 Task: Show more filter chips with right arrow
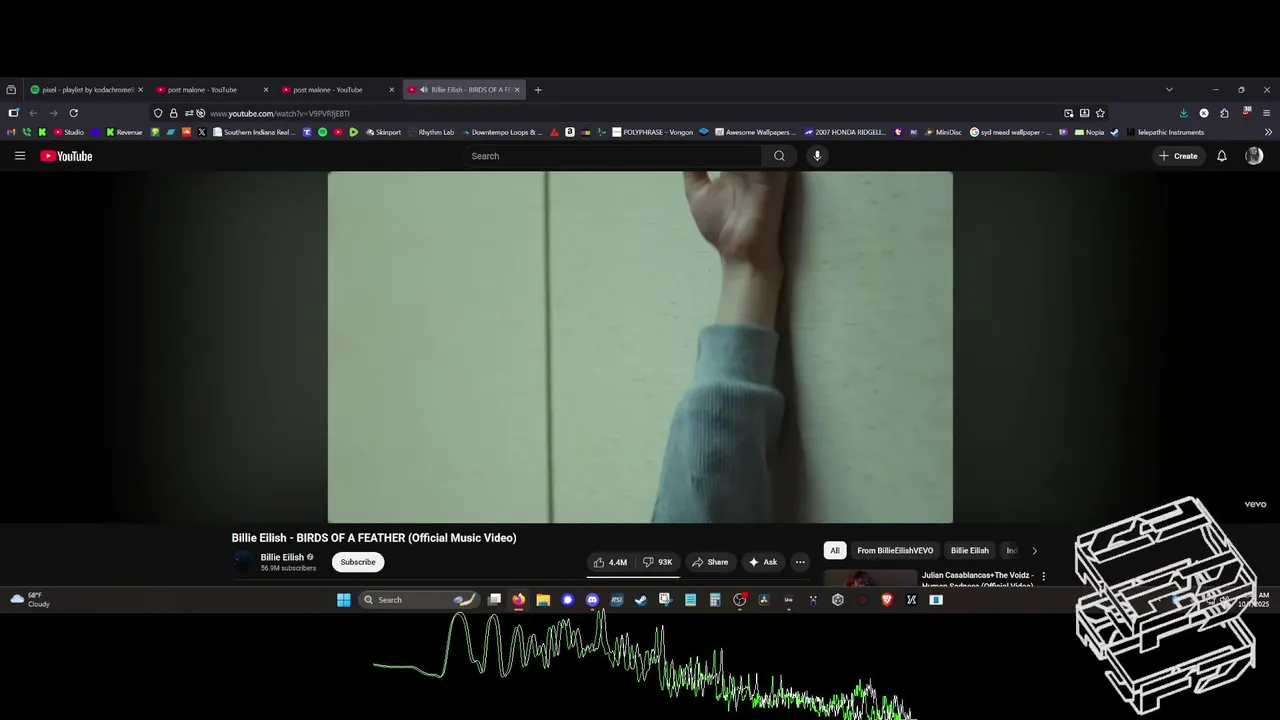[1034, 550]
